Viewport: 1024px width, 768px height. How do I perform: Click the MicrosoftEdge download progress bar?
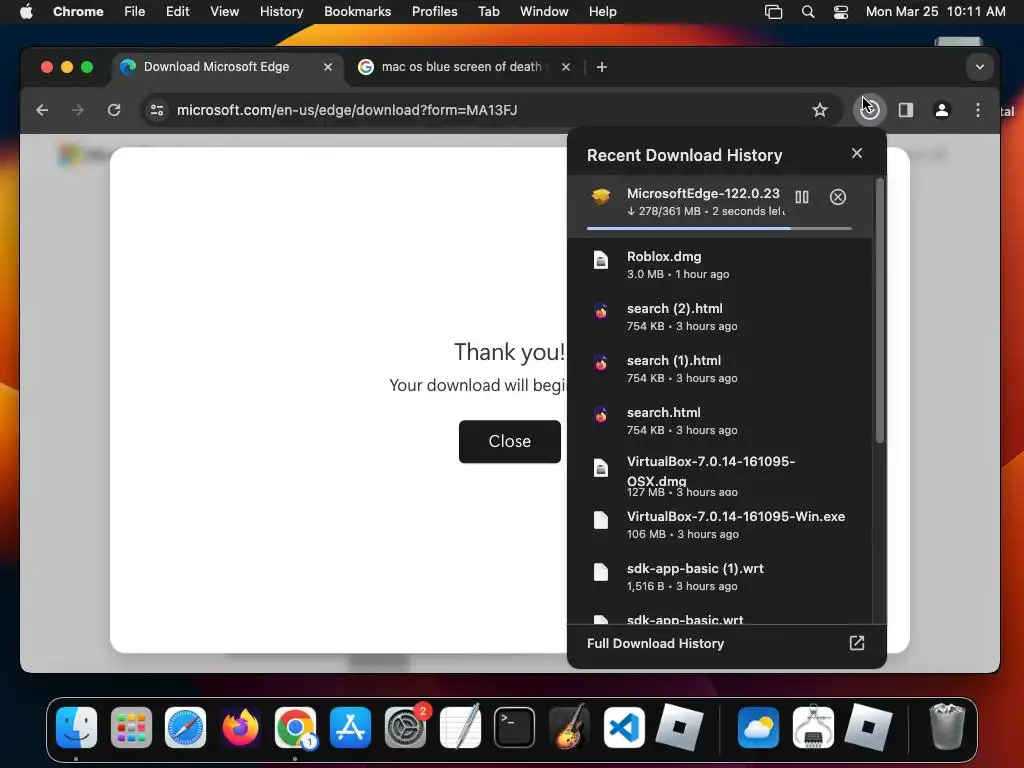(719, 229)
